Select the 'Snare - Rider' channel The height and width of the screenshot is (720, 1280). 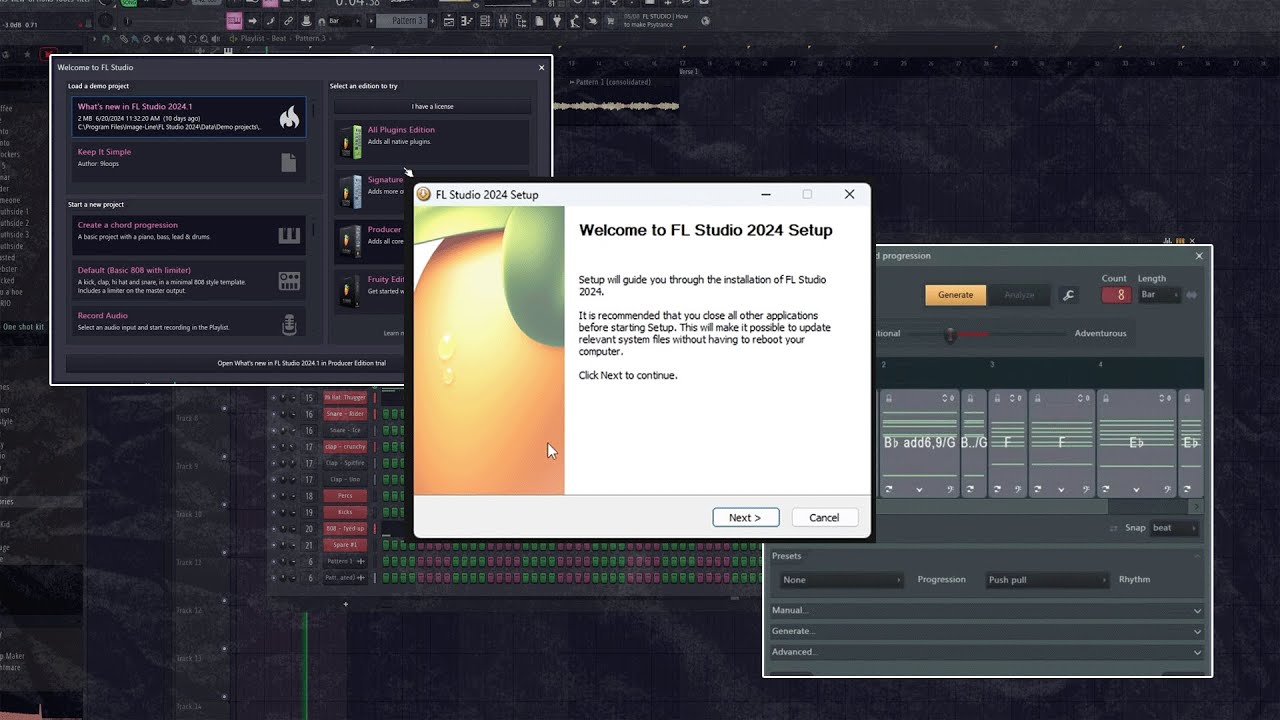coord(345,414)
